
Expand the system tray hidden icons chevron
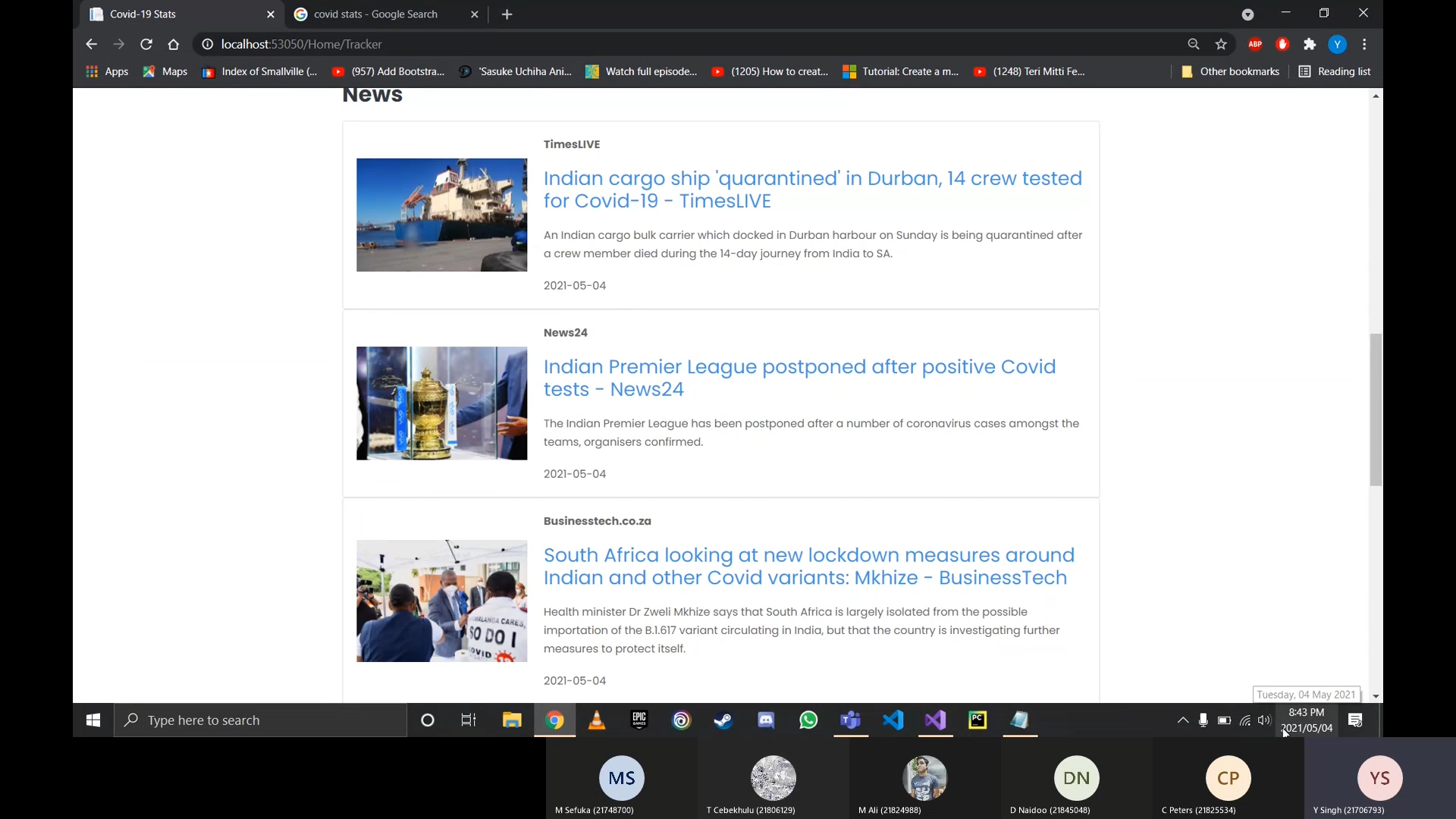[x=1183, y=720]
